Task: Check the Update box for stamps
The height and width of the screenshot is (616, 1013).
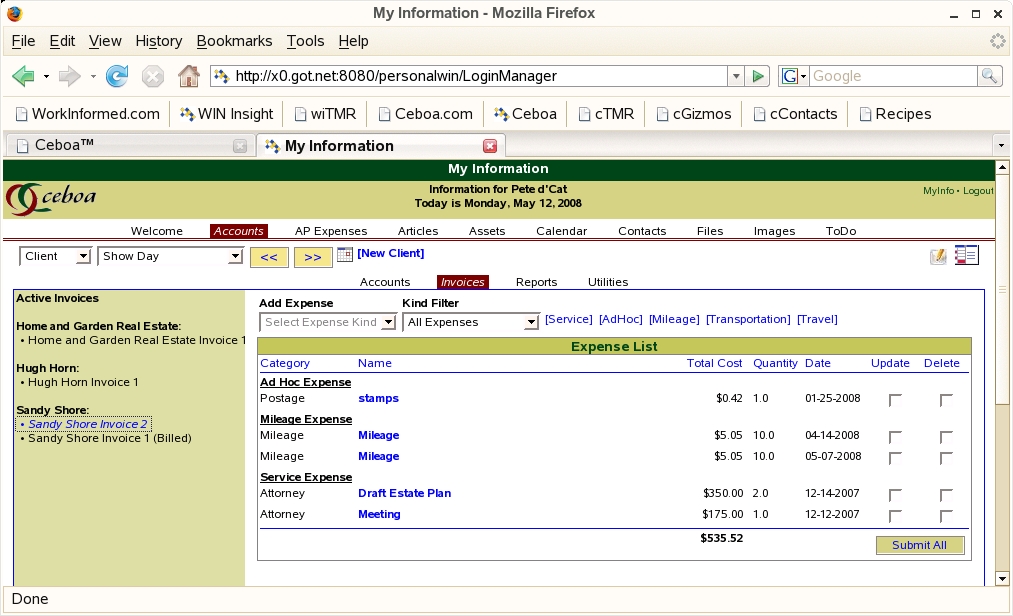Action: pos(895,400)
